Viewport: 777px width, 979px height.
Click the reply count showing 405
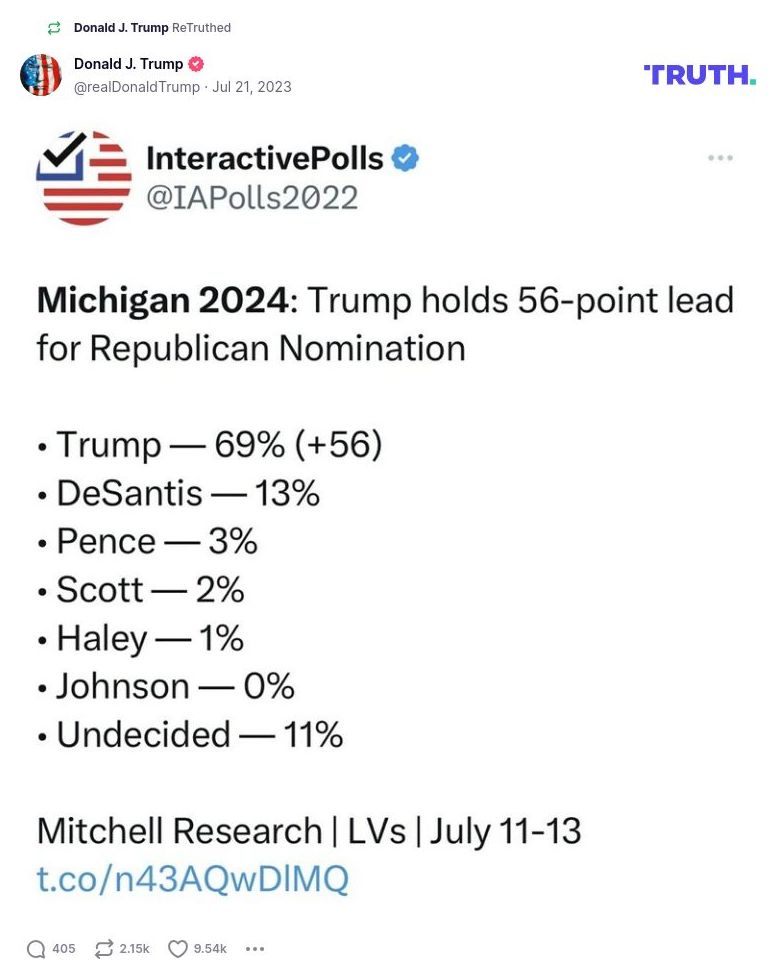tap(63, 948)
